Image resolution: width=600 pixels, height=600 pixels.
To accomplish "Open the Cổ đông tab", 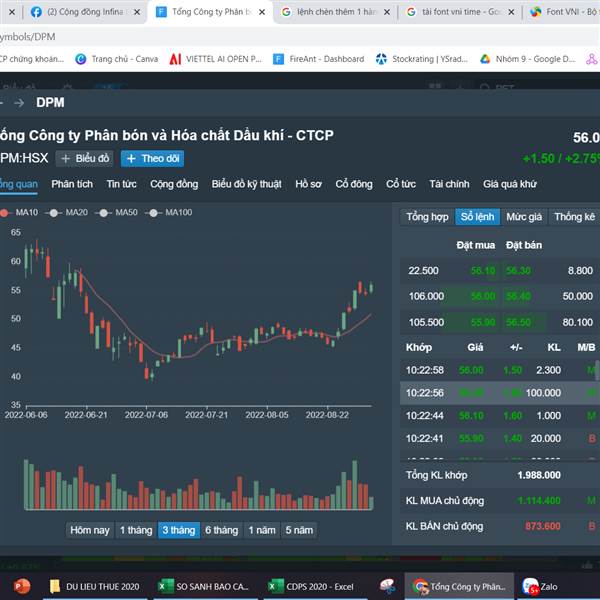I will pyautogui.click(x=354, y=184).
